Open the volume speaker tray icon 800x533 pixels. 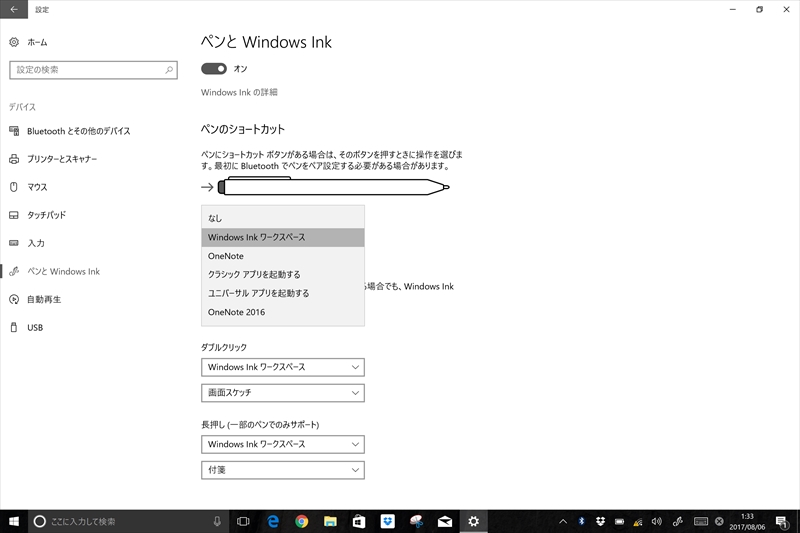pos(657,521)
